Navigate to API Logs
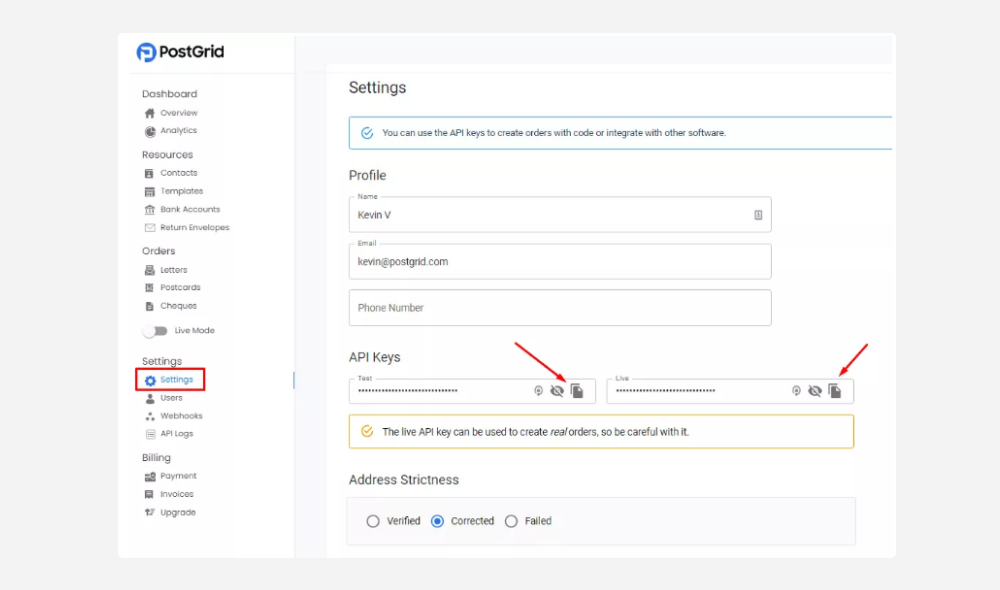Image resolution: width=1000 pixels, height=590 pixels. (x=176, y=434)
